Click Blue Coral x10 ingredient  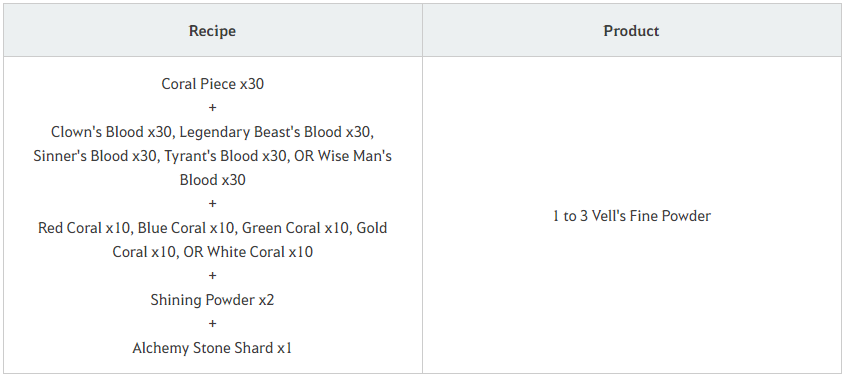tap(186, 228)
